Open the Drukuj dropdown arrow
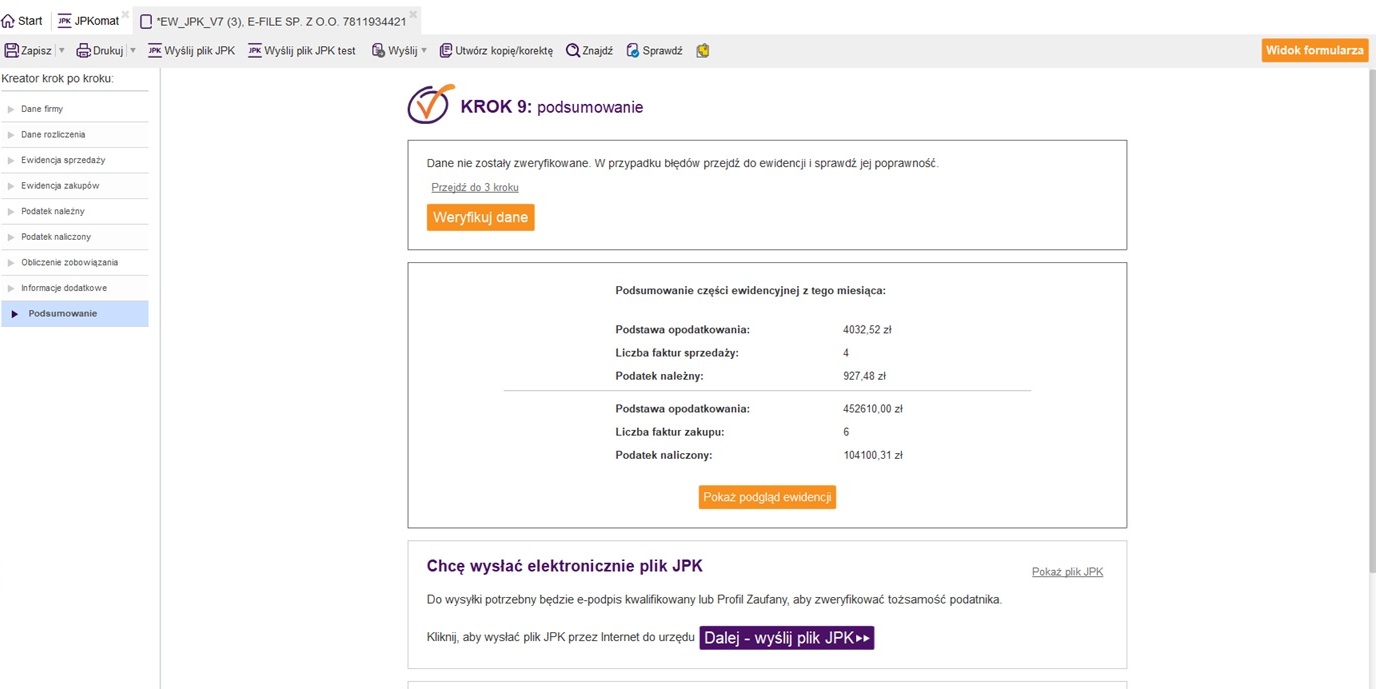Viewport: 1376px width, 689px height. (131, 51)
